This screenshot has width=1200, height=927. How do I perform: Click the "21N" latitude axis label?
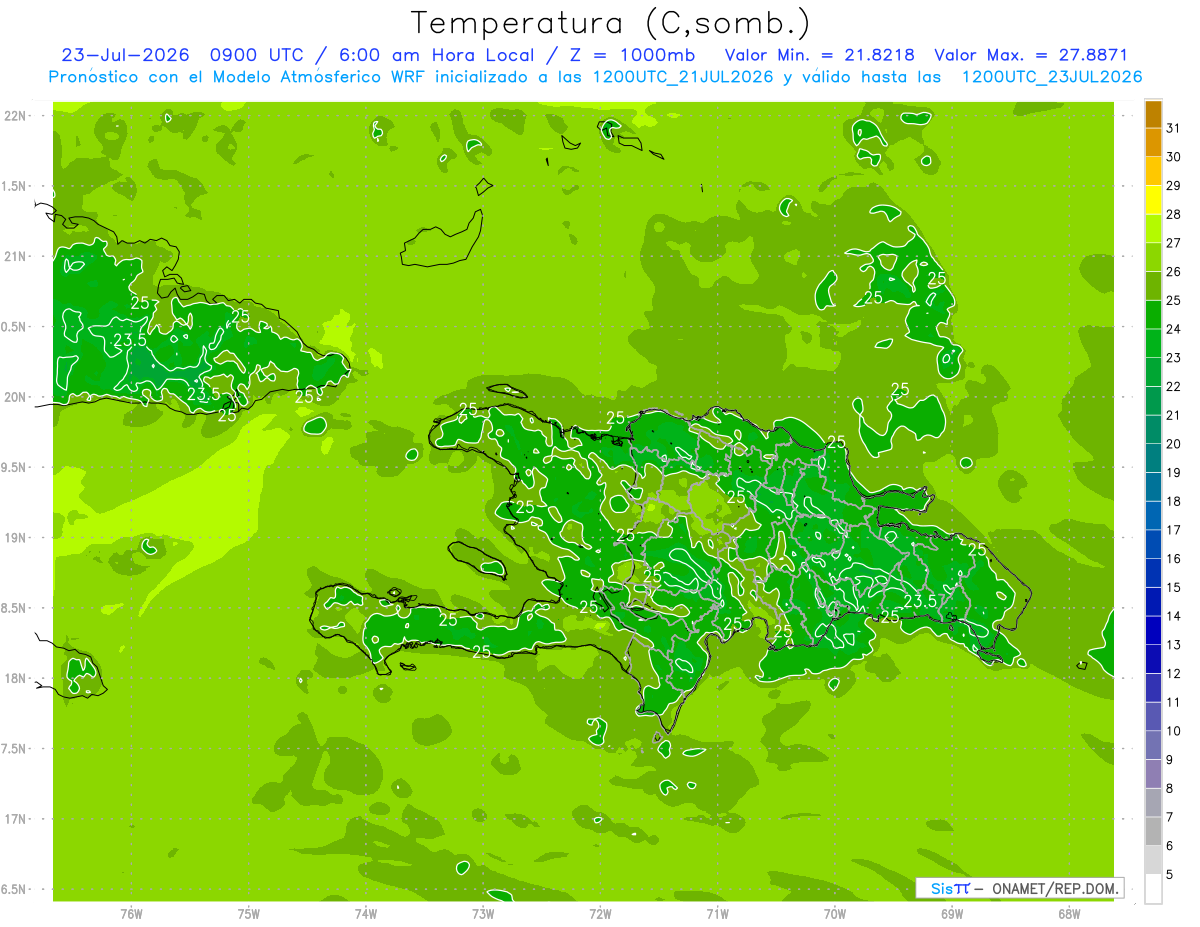16,256
